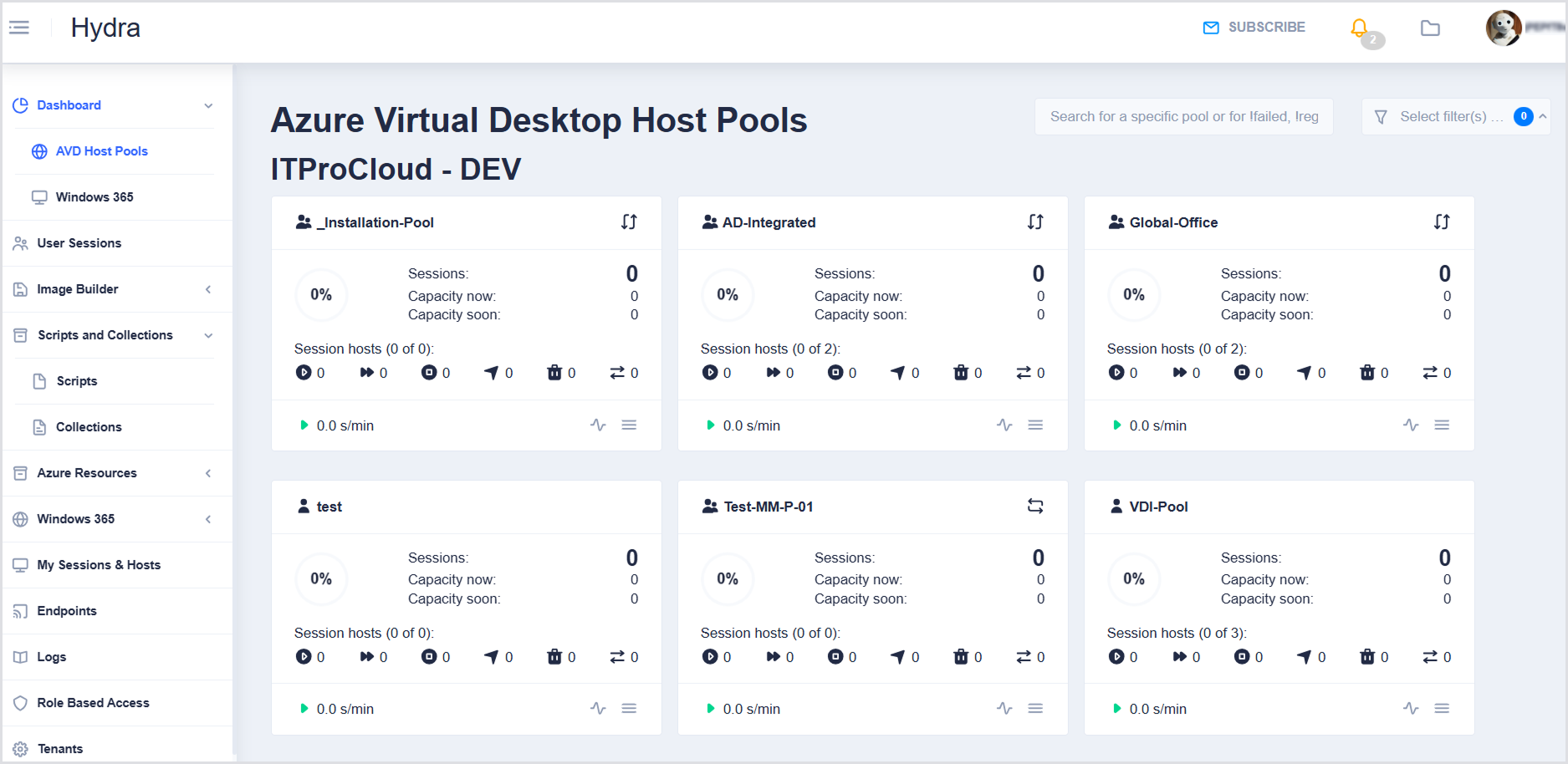Open list menu icon on Global-Office card
The height and width of the screenshot is (764, 1568).
(1442, 425)
